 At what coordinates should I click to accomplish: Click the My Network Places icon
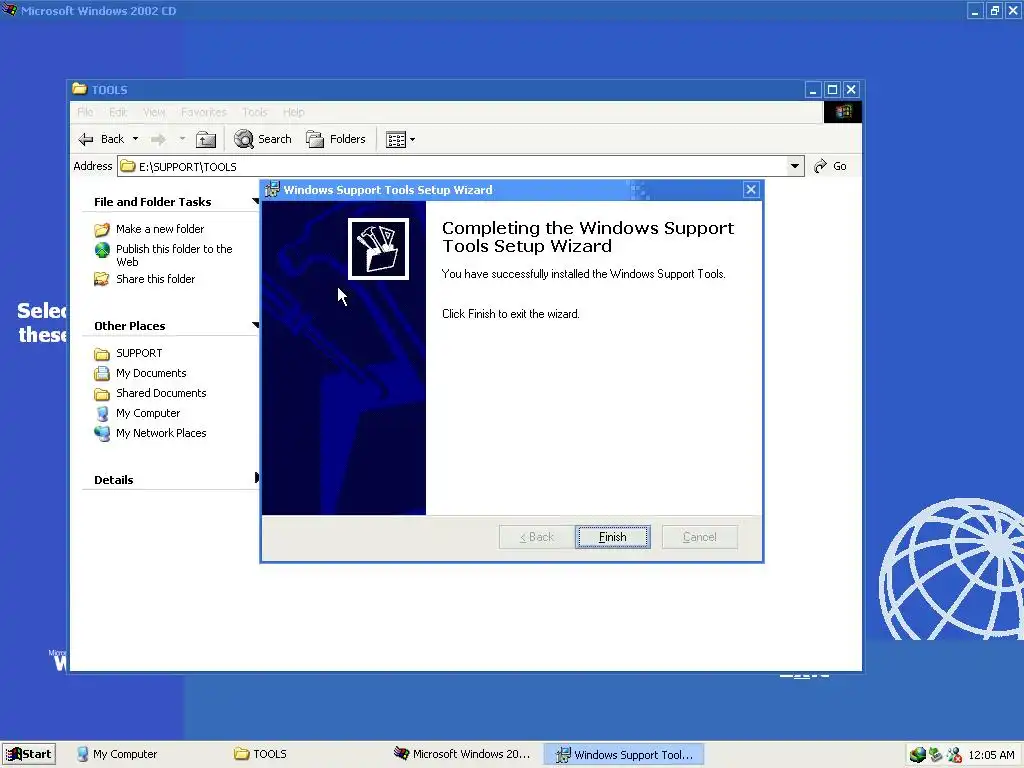pyautogui.click(x=102, y=434)
